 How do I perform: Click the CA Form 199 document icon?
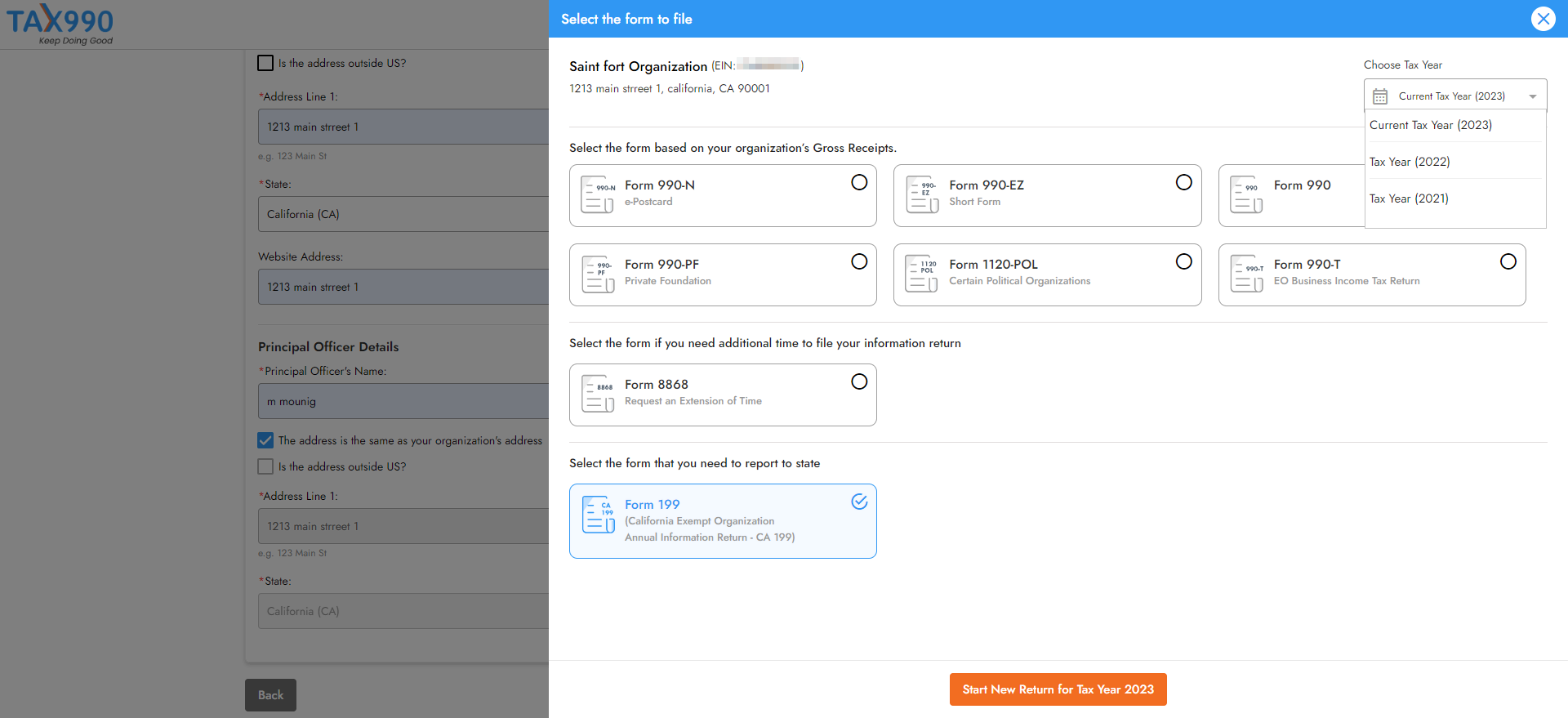(597, 515)
